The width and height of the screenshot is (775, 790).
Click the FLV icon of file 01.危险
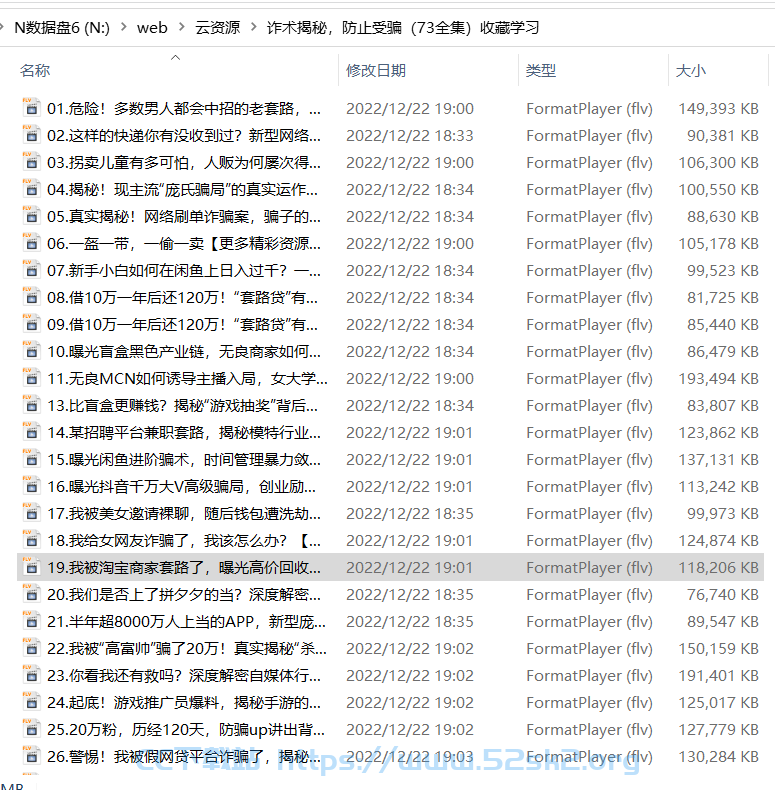(x=31, y=108)
